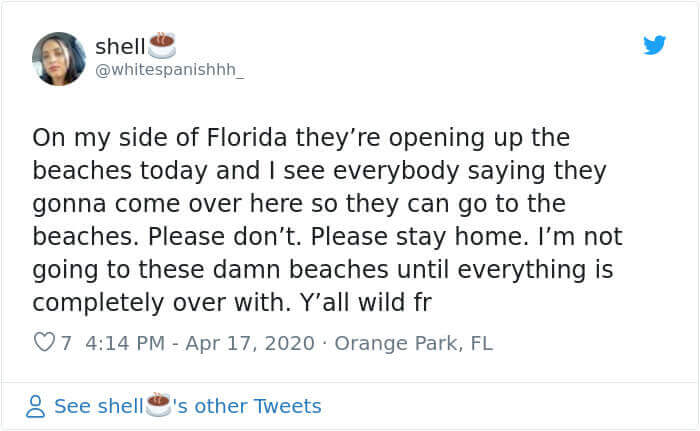Click the word "Florida" in the tweet

(x=246, y=137)
